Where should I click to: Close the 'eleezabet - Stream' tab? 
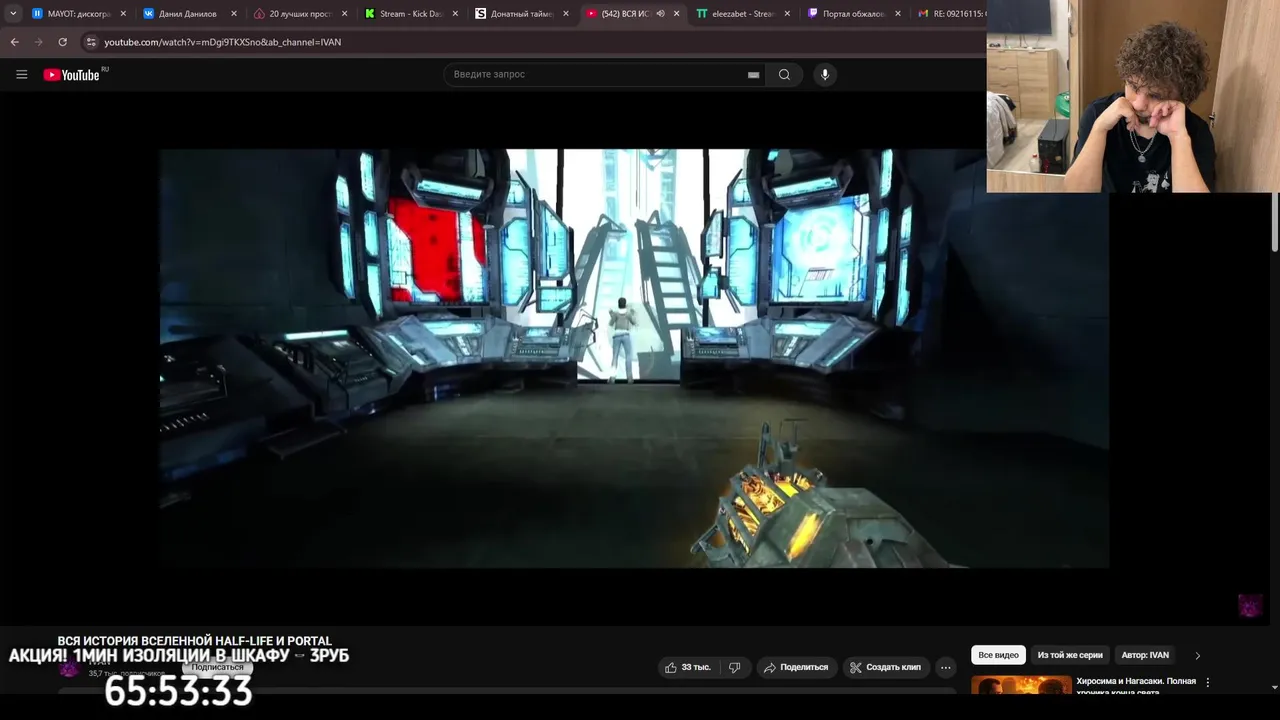787,14
